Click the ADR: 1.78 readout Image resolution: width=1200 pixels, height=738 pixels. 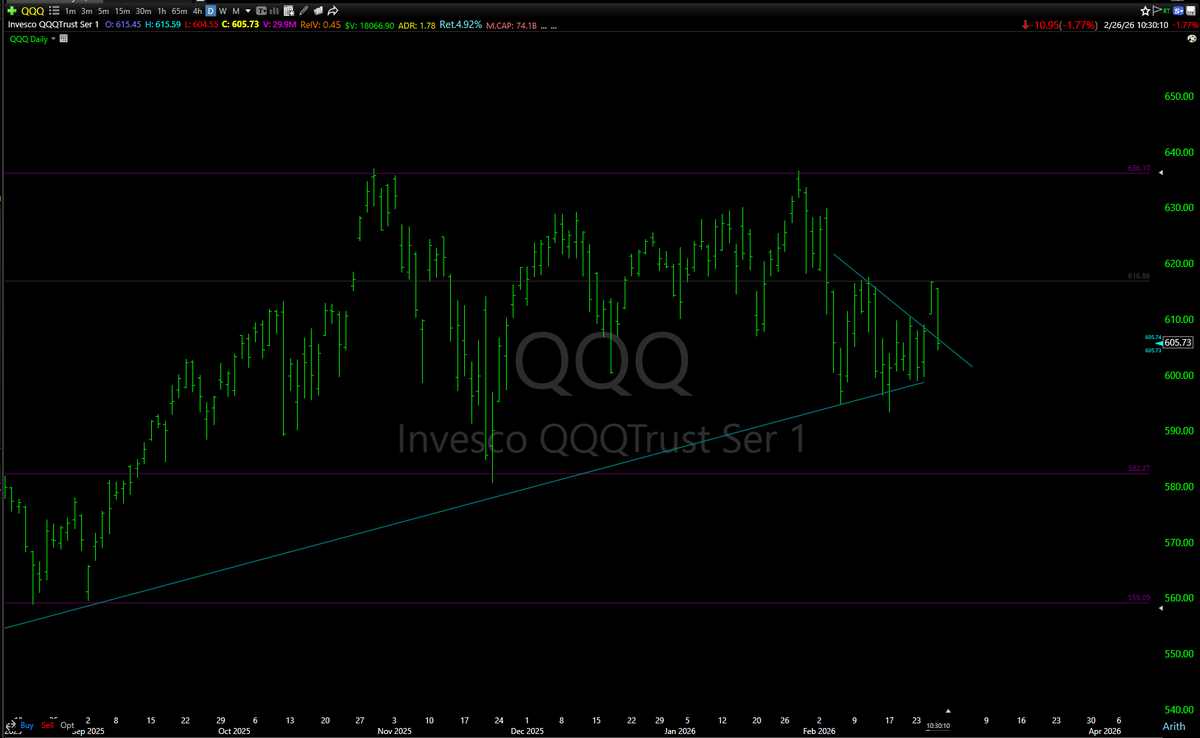(417, 25)
